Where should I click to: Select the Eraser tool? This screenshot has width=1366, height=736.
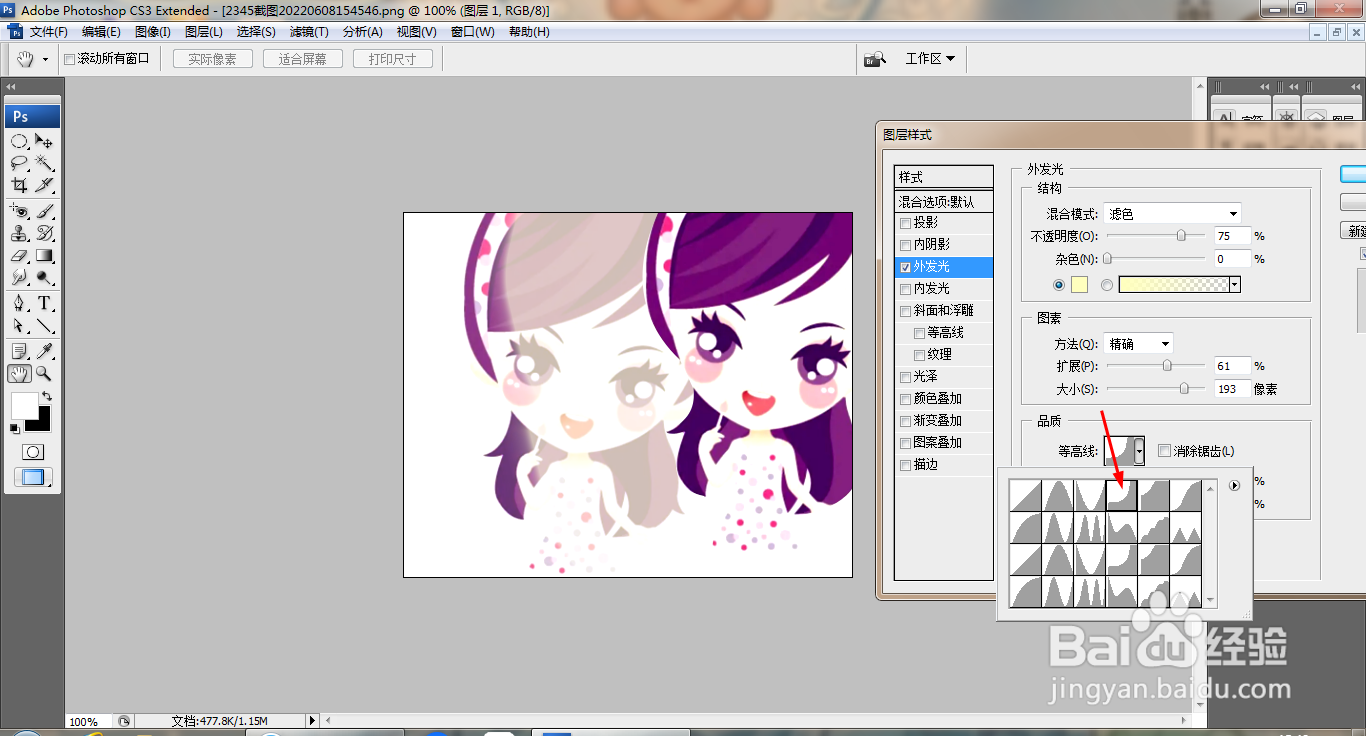[19, 255]
